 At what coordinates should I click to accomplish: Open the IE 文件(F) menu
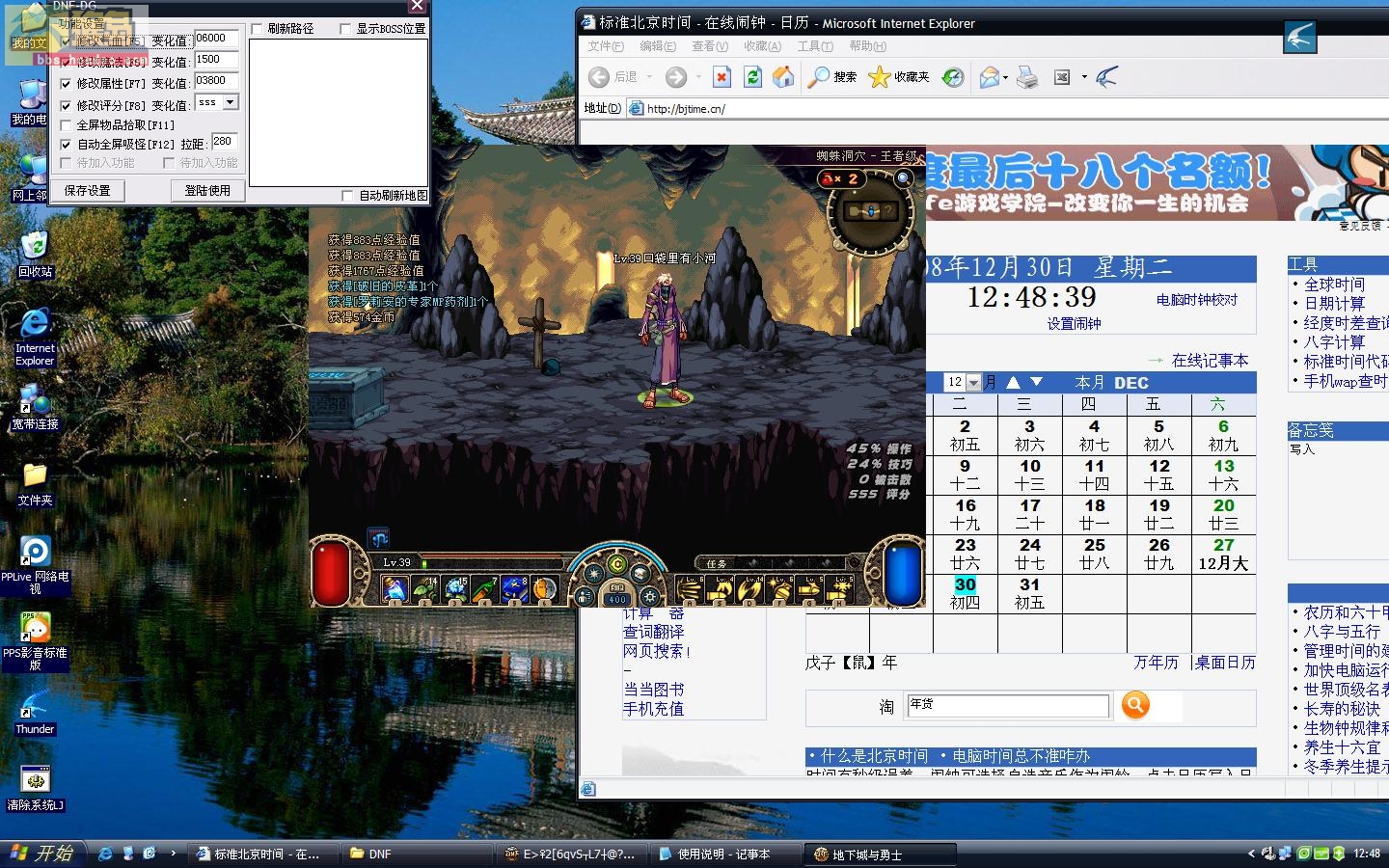click(x=606, y=46)
